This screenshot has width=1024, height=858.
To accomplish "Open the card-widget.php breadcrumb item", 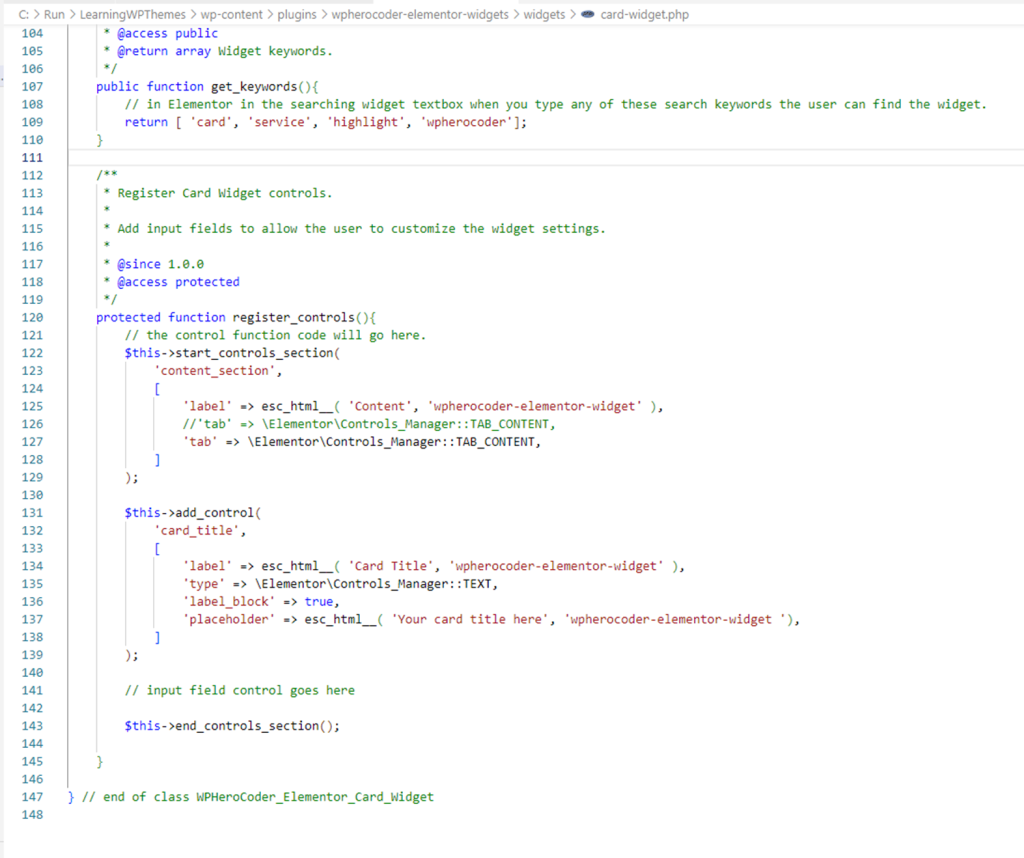I will tap(644, 15).
